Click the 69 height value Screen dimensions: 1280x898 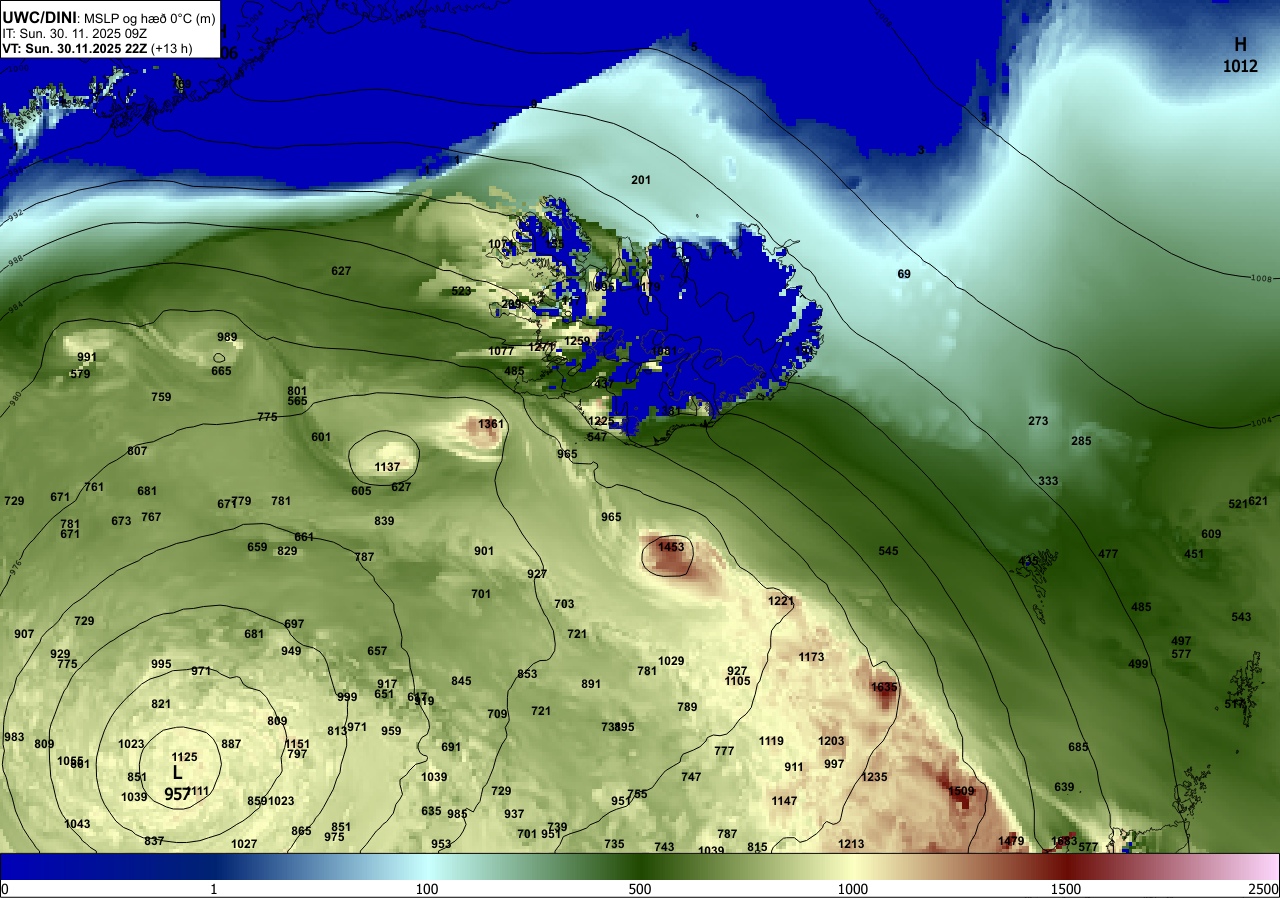click(904, 274)
